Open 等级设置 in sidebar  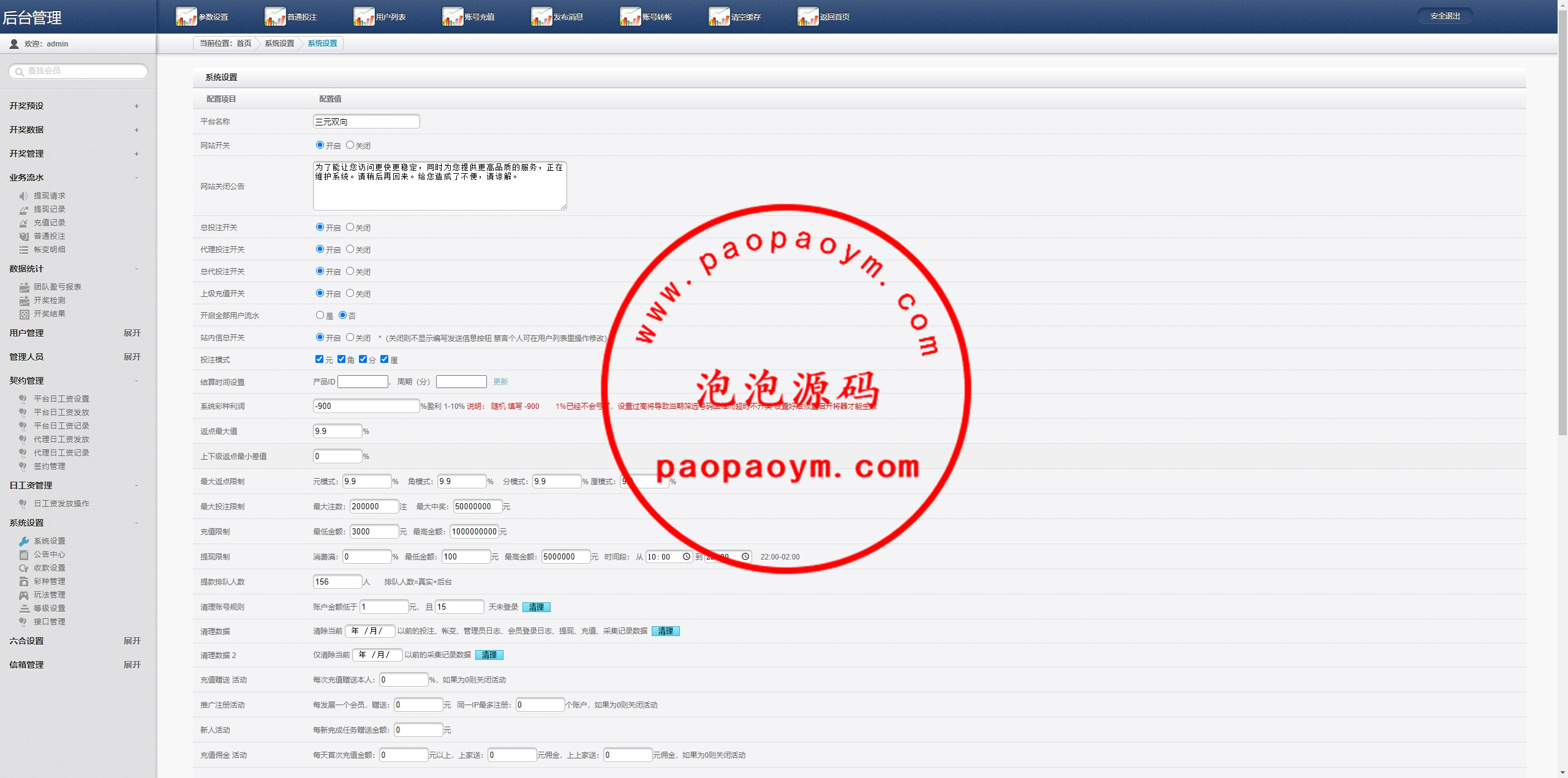point(49,608)
